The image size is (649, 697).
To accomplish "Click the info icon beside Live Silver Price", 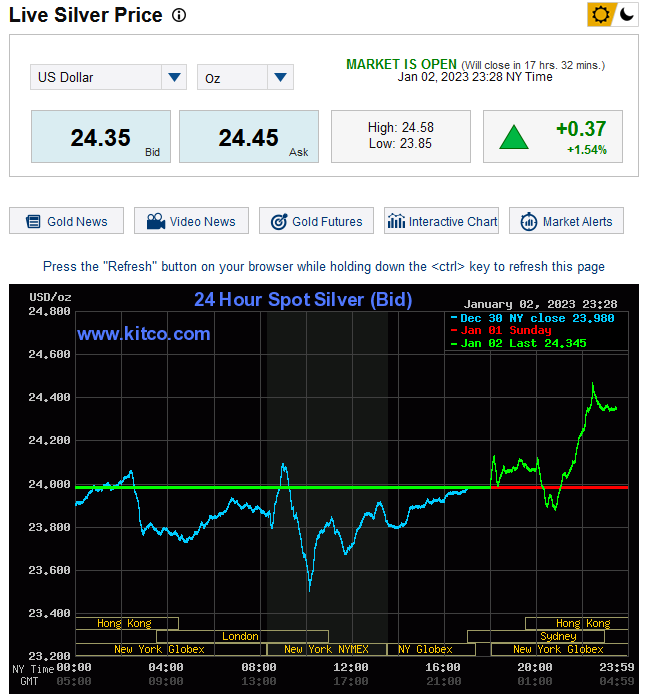I will tap(179, 16).
